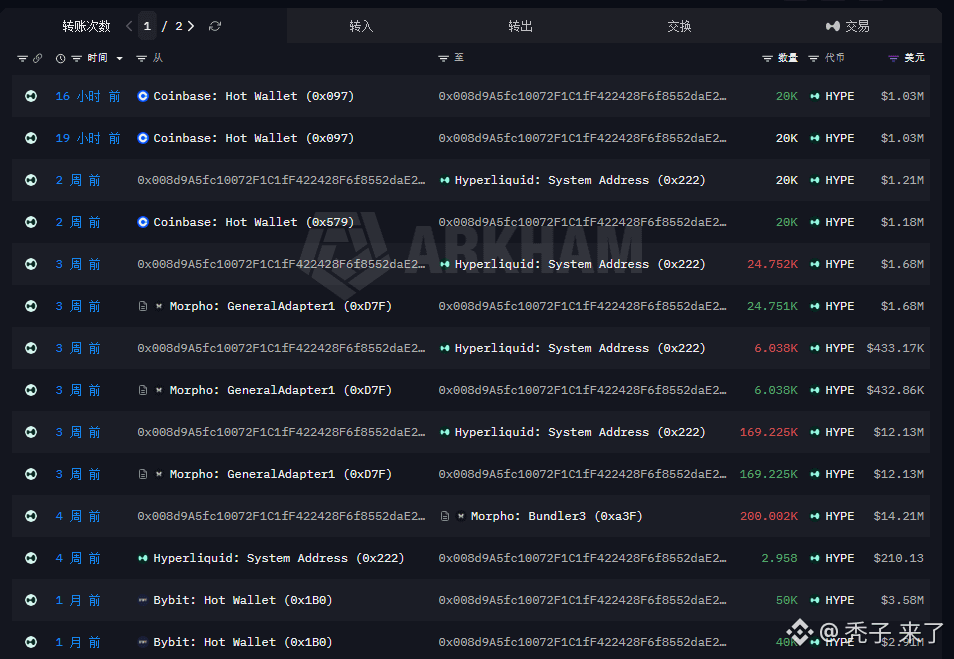Click the $432.86K USD value
This screenshot has width=954, height=659.
click(x=895, y=390)
